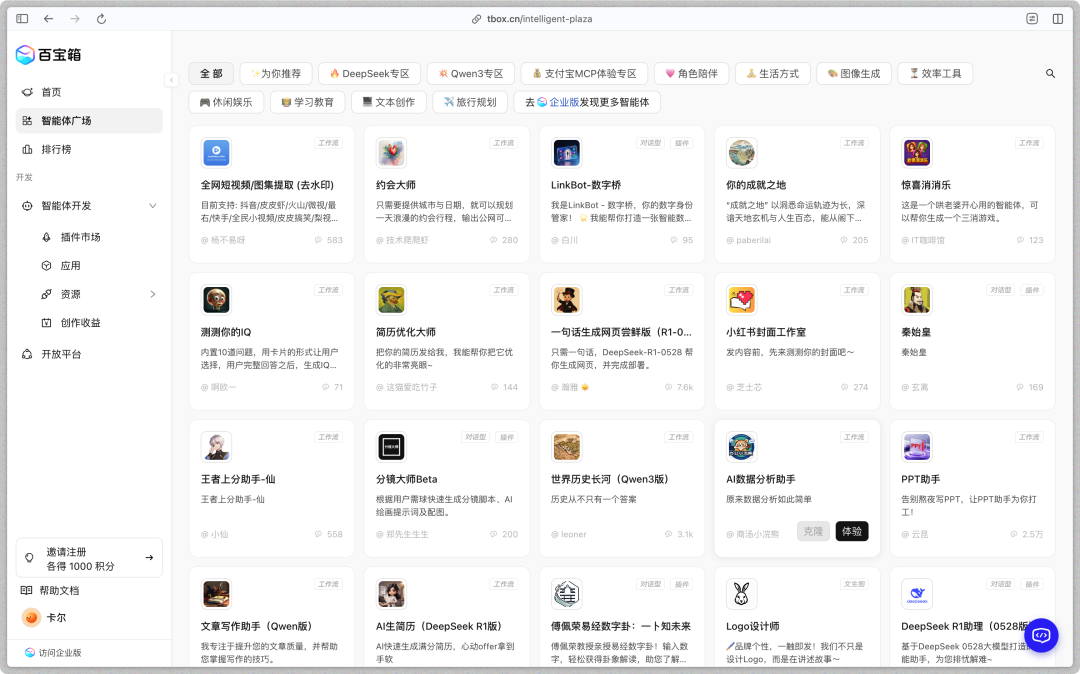1080x674 pixels.
Task: Collapse the 智能体开发 section chevron
Action: tap(153, 206)
